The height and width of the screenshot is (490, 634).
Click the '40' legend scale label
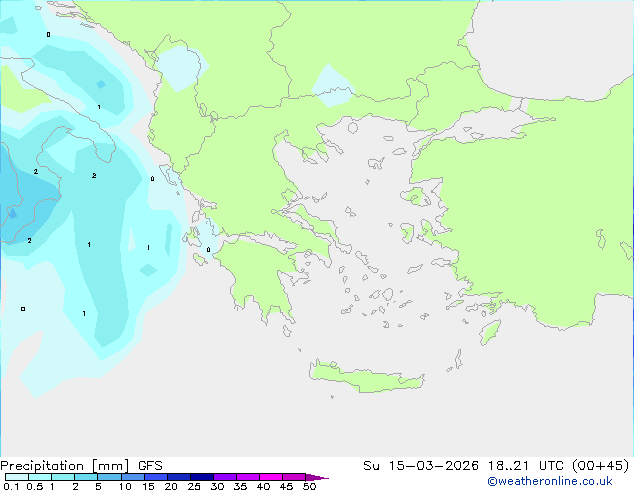pos(263,486)
